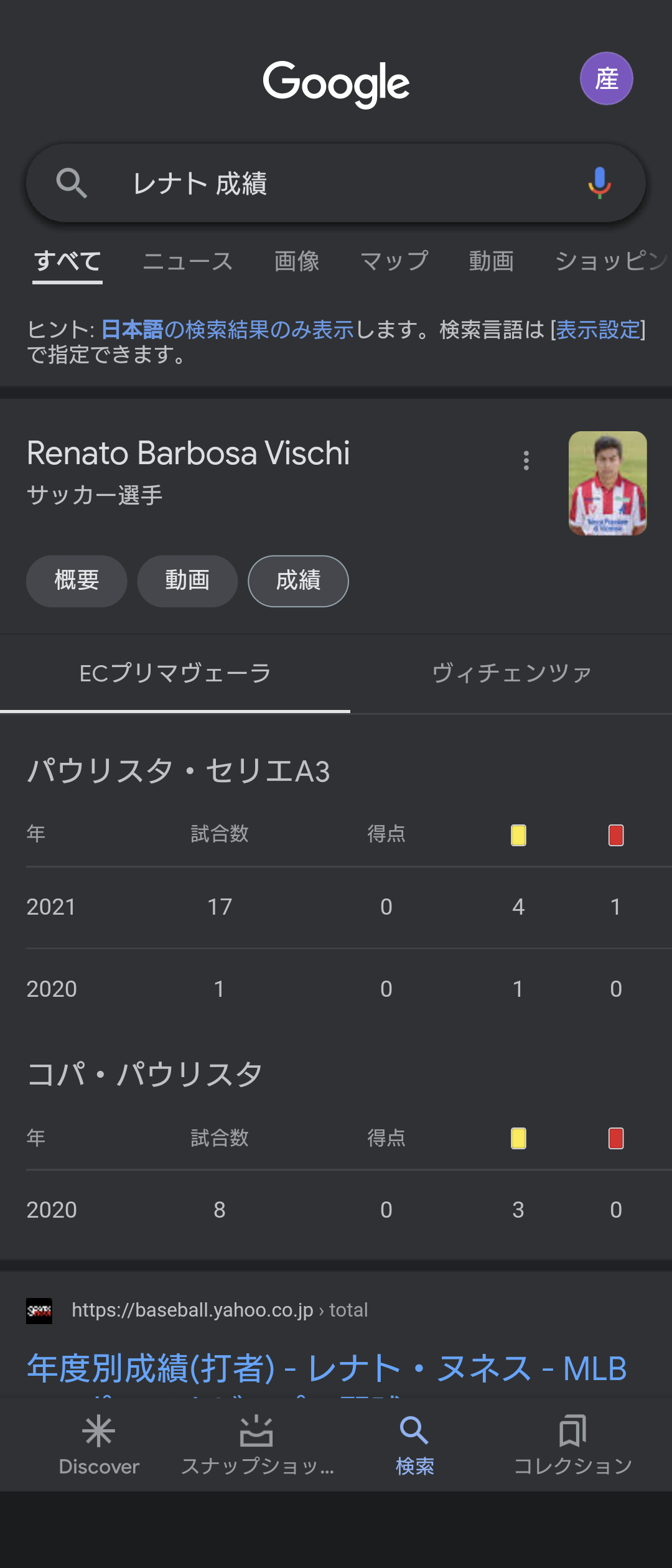The width and height of the screenshot is (672, 1568).
Task: Tap the player photo thumbnail
Action: click(x=608, y=483)
